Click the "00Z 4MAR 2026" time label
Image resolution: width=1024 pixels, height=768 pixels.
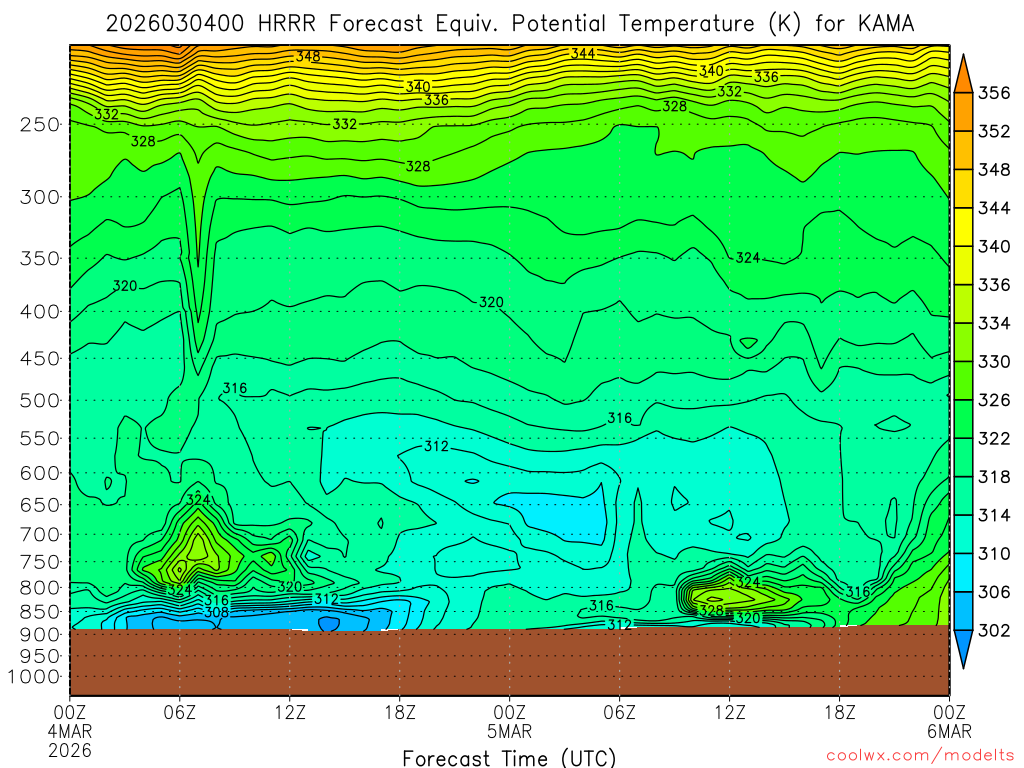(70, 731)
